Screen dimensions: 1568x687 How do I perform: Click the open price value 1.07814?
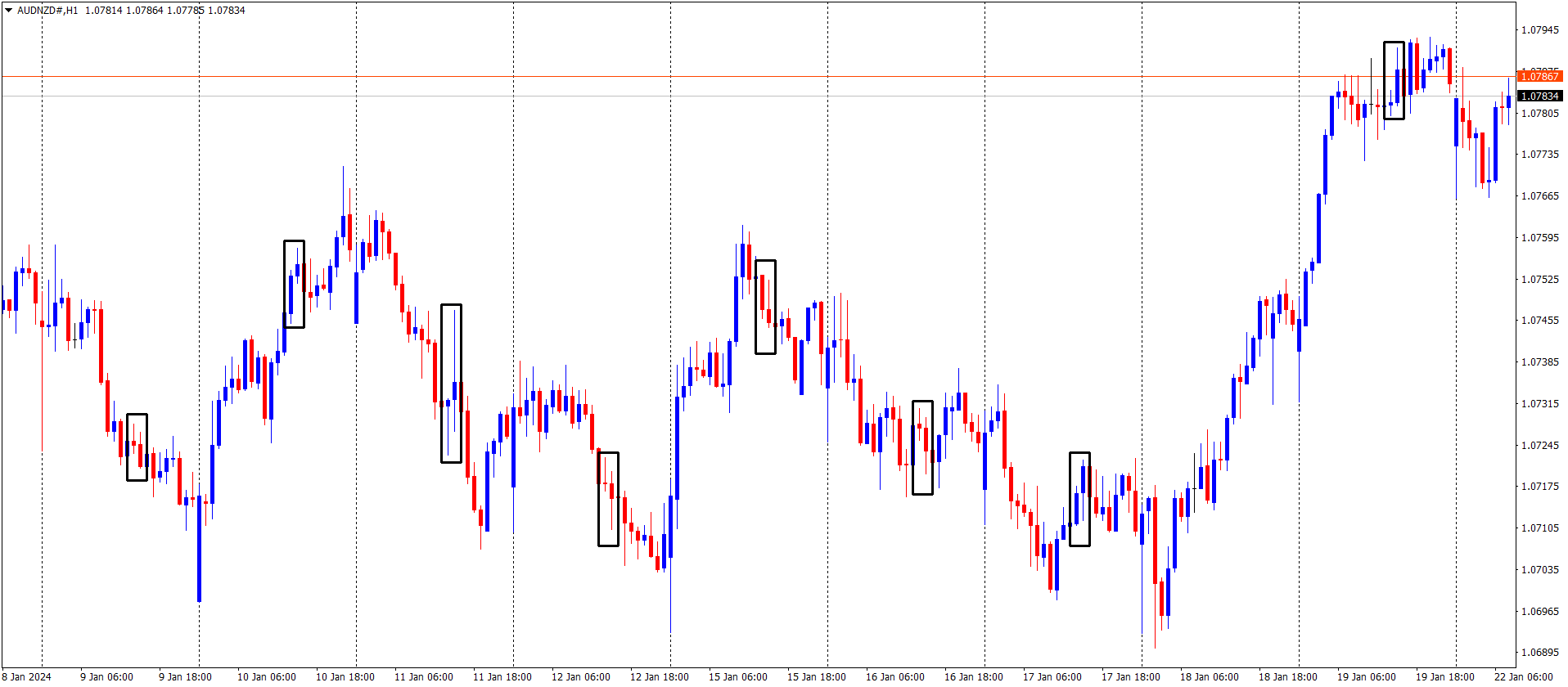point(104,11)
